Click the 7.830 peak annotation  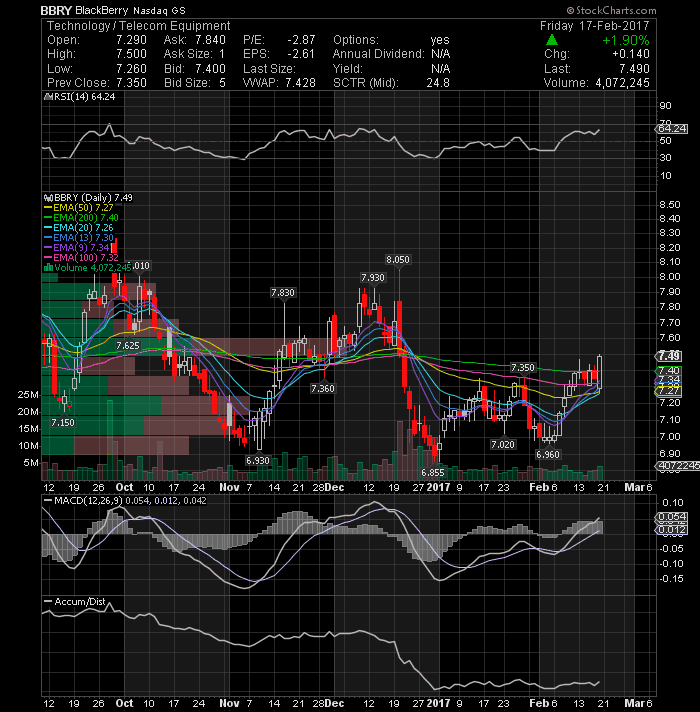282,292
